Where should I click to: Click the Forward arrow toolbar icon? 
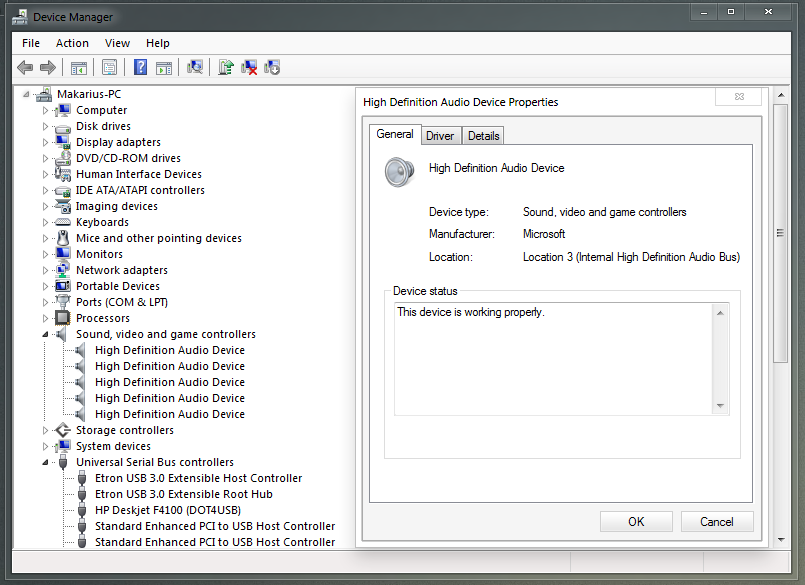pos(48,67)
